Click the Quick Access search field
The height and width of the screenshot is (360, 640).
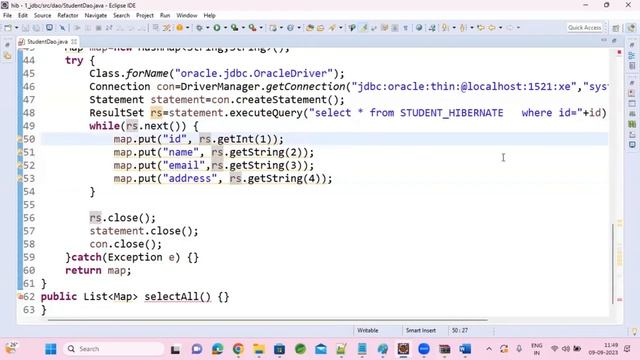584,28
